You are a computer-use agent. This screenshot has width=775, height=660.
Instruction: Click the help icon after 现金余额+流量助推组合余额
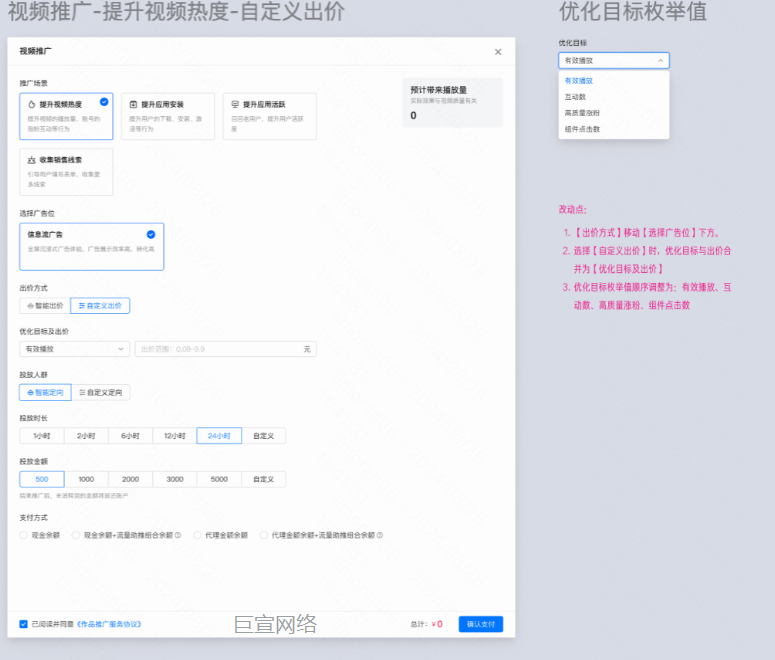tap(178, 535)
